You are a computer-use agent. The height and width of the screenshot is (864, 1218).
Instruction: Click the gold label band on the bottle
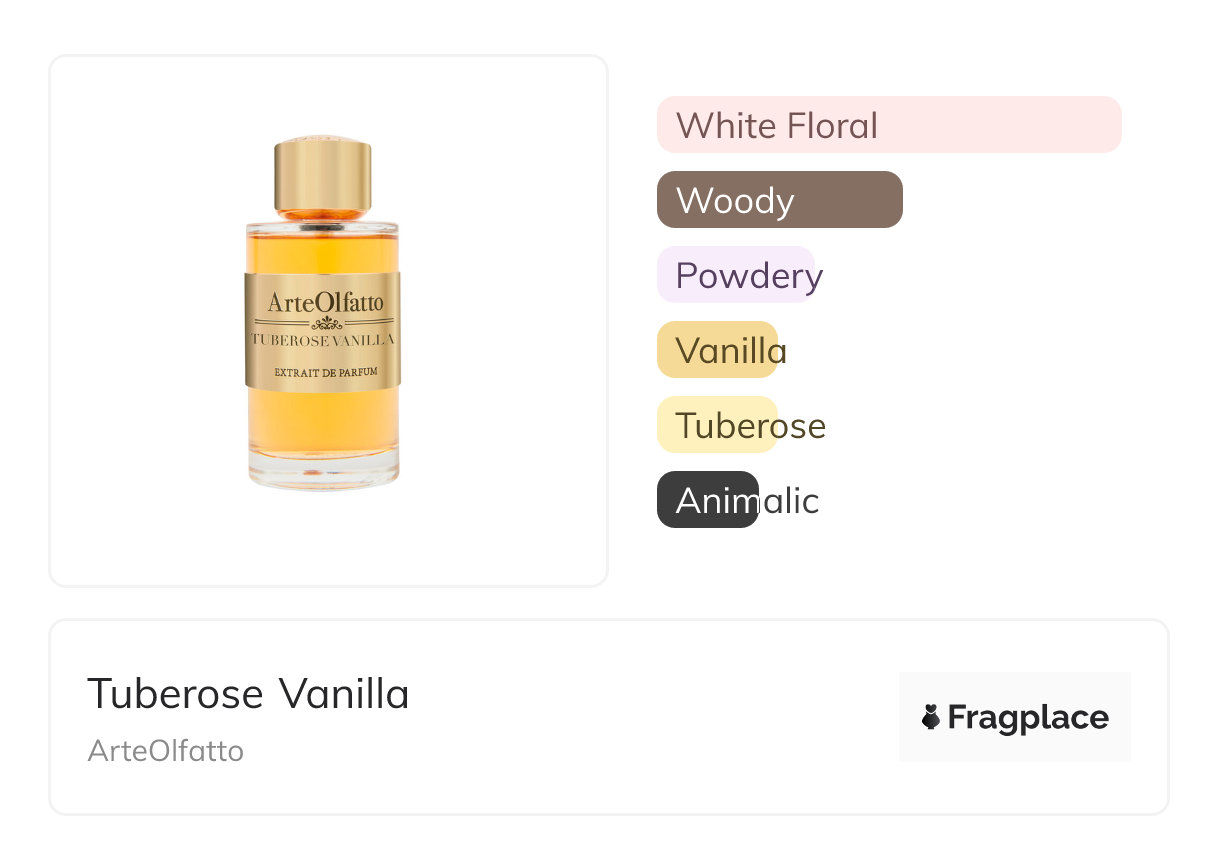click(x=322, y=330)
